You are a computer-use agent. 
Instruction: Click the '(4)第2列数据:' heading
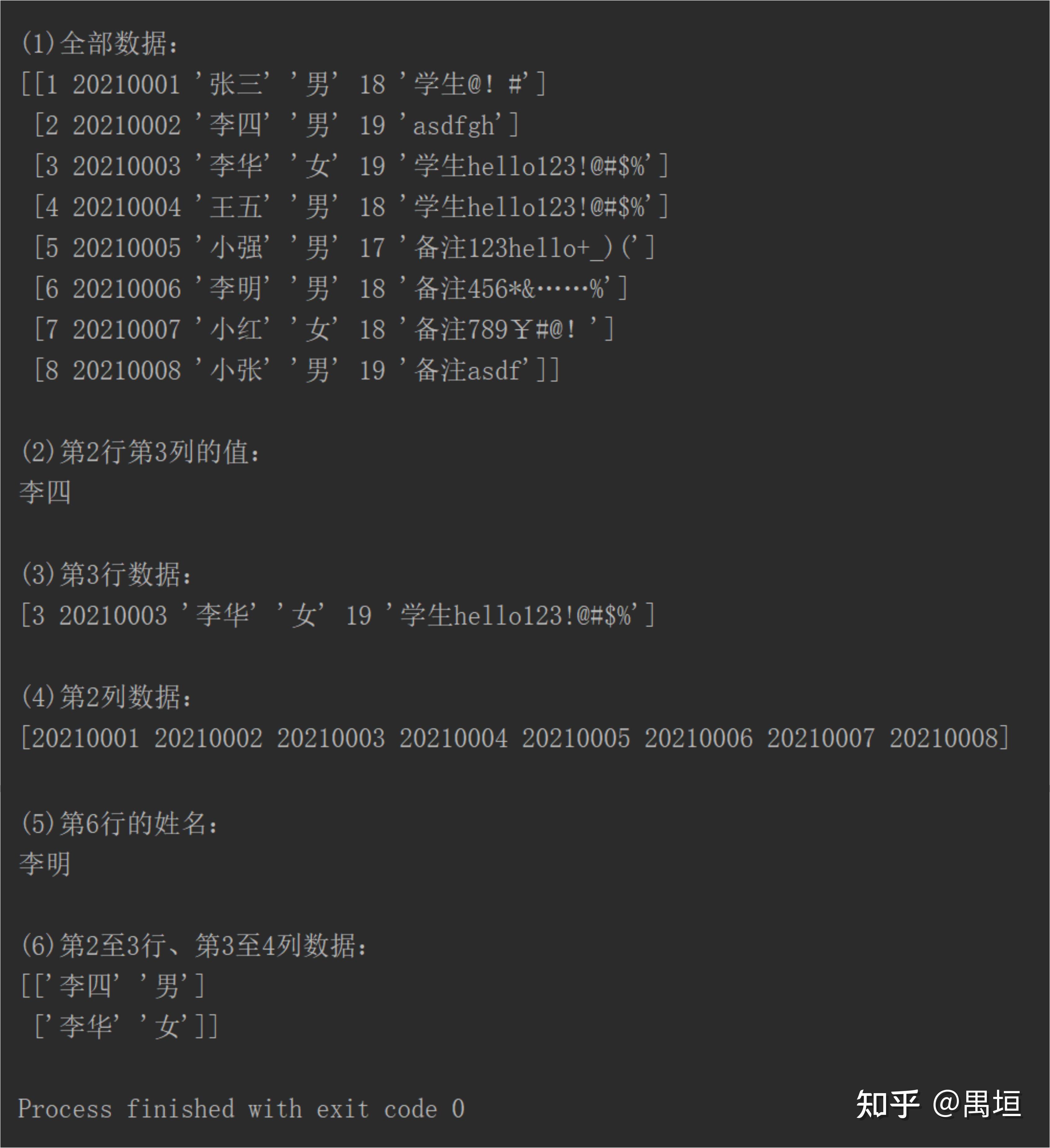[x=106, y=698]
